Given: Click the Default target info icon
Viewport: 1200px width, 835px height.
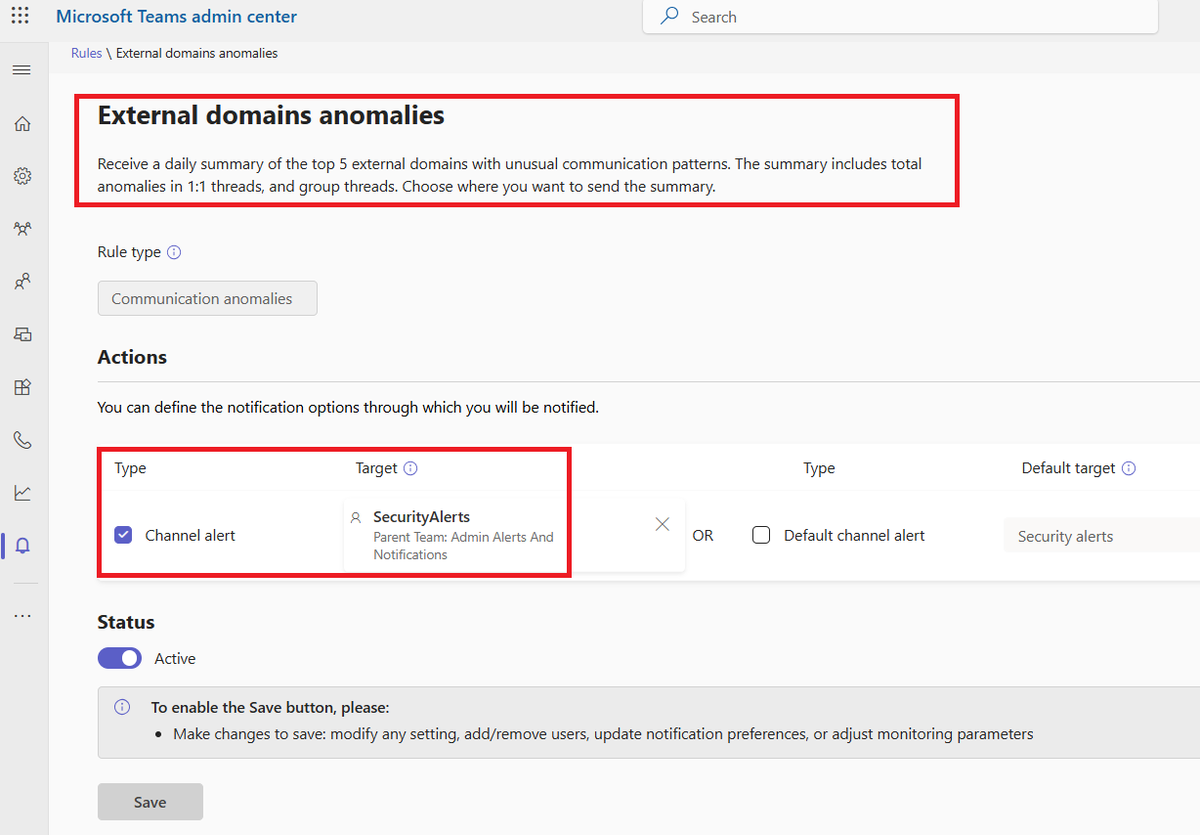Looking at the screenshot, I should pyautogui.click(x=1129, y=468).
